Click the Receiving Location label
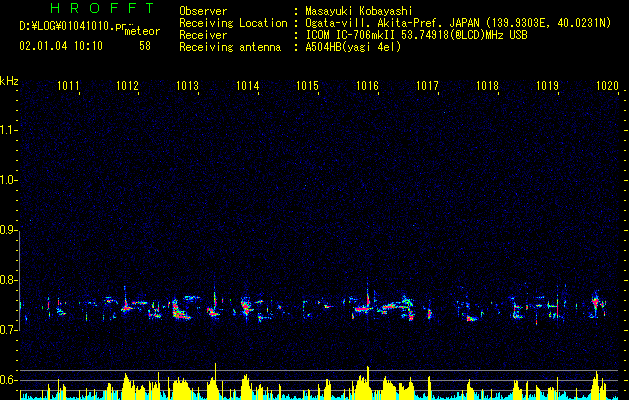Viewport: 629px width, 400px height. tap(233, 23)
